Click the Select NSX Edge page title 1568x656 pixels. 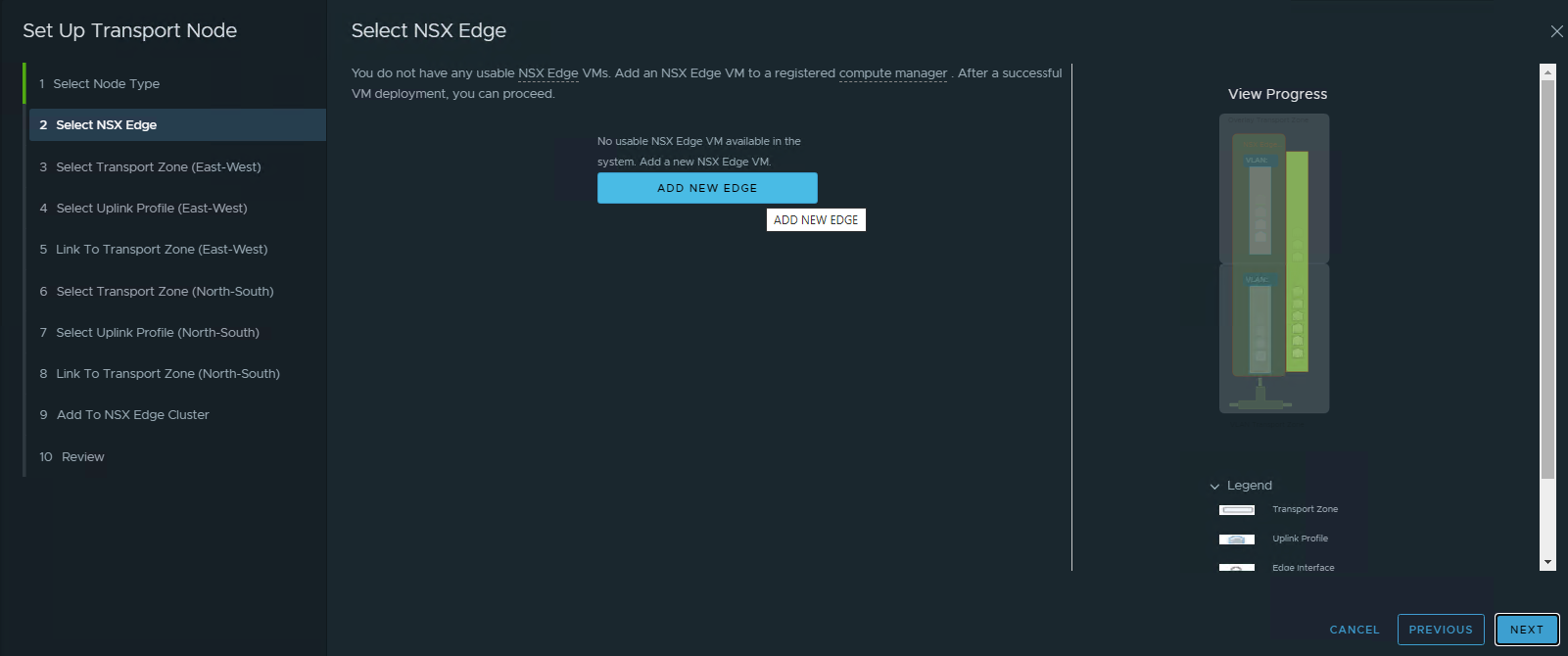coord(429,30)
